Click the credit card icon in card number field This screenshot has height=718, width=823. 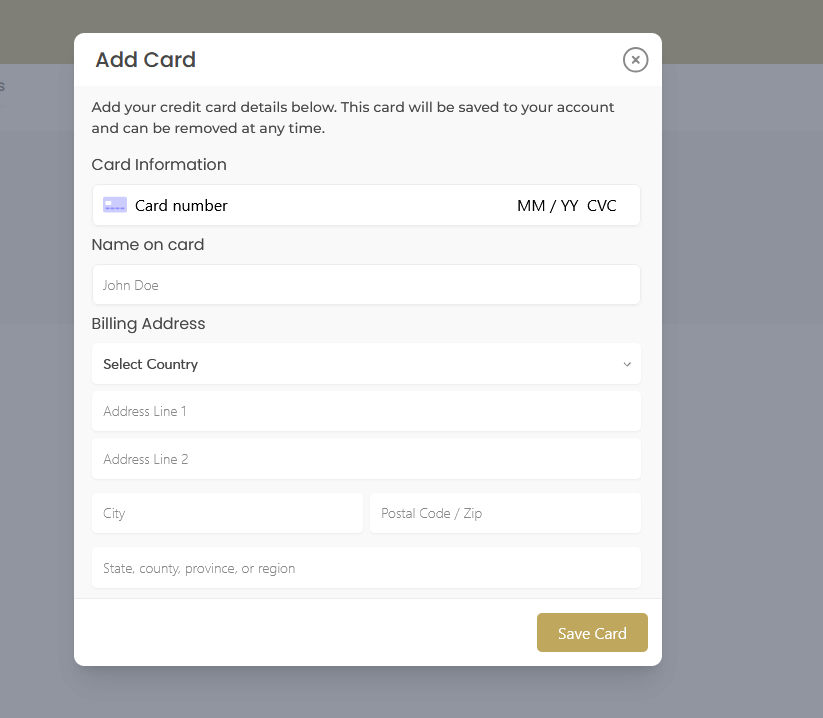pyautogui.click(x=114, y=204)
